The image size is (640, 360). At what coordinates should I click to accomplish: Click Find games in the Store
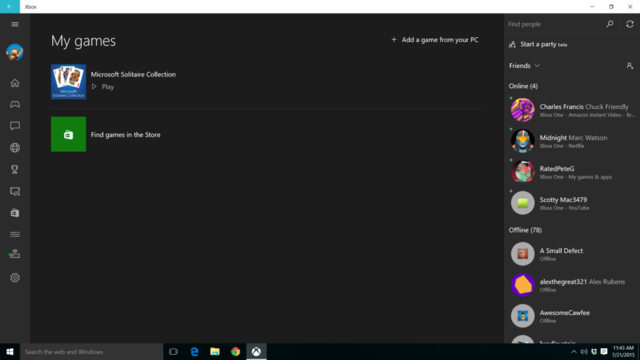click(x=125, y=135)
